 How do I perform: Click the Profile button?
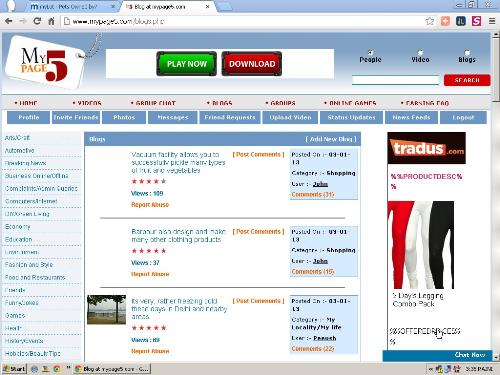[x=29, y=117]
